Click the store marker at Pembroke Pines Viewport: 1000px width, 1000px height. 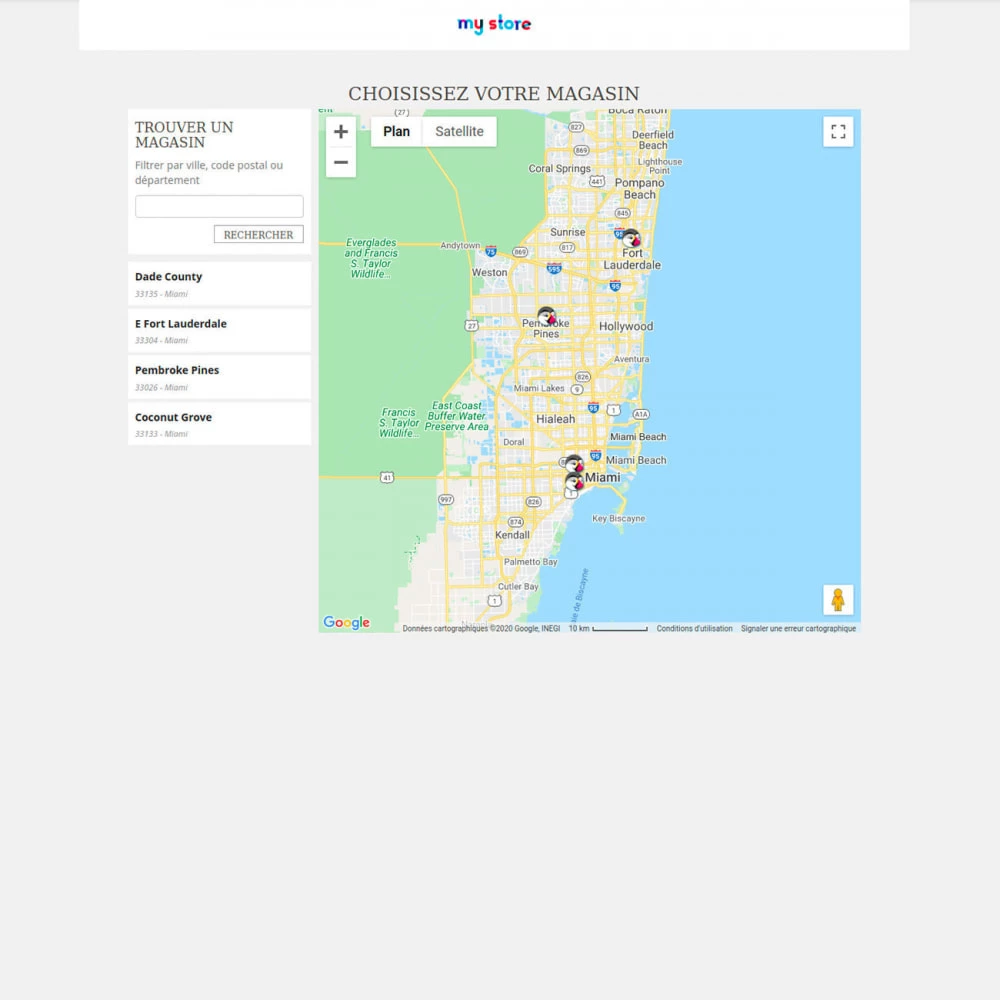(547, 317)
